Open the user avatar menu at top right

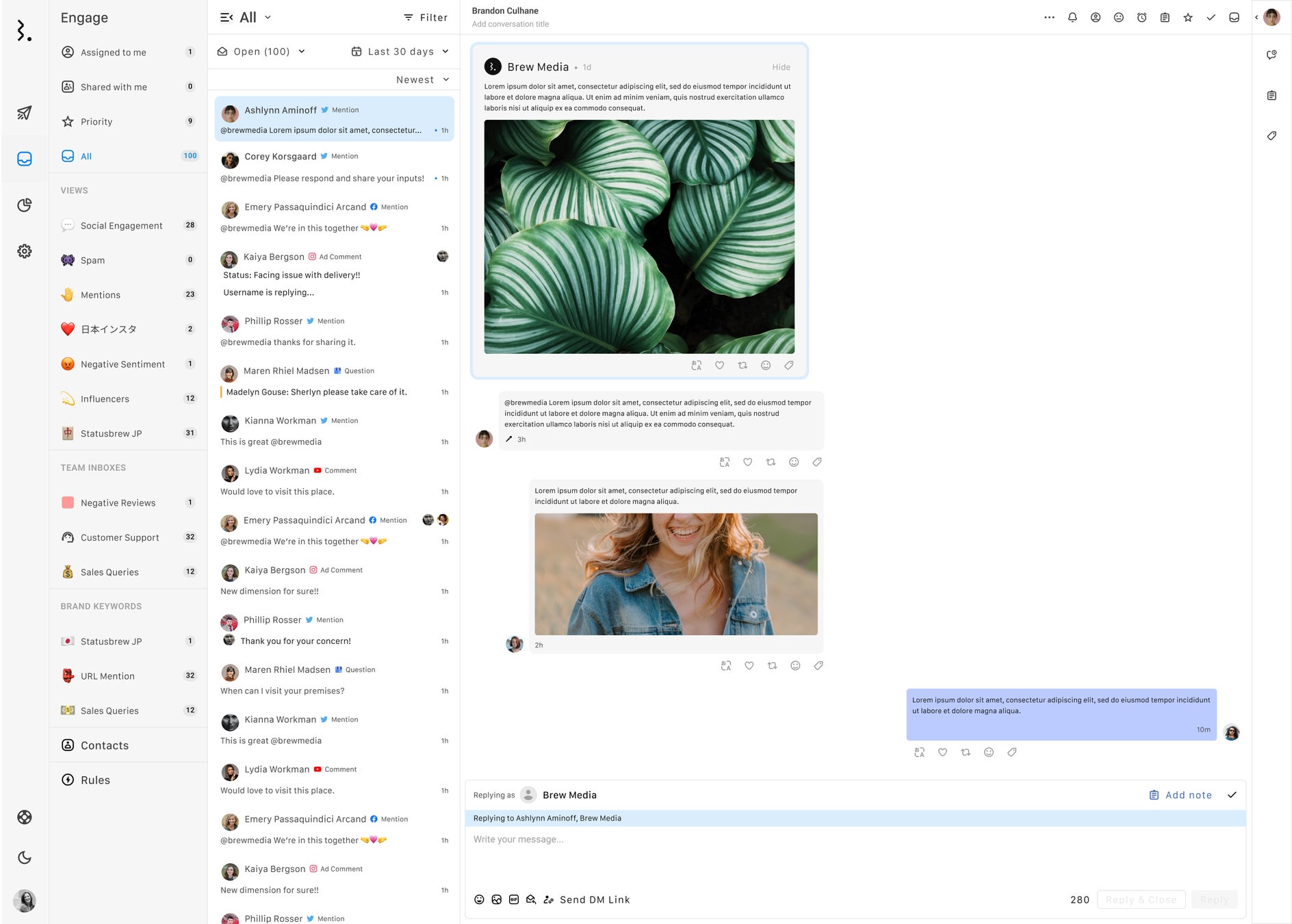click(x=1272, y=17)
